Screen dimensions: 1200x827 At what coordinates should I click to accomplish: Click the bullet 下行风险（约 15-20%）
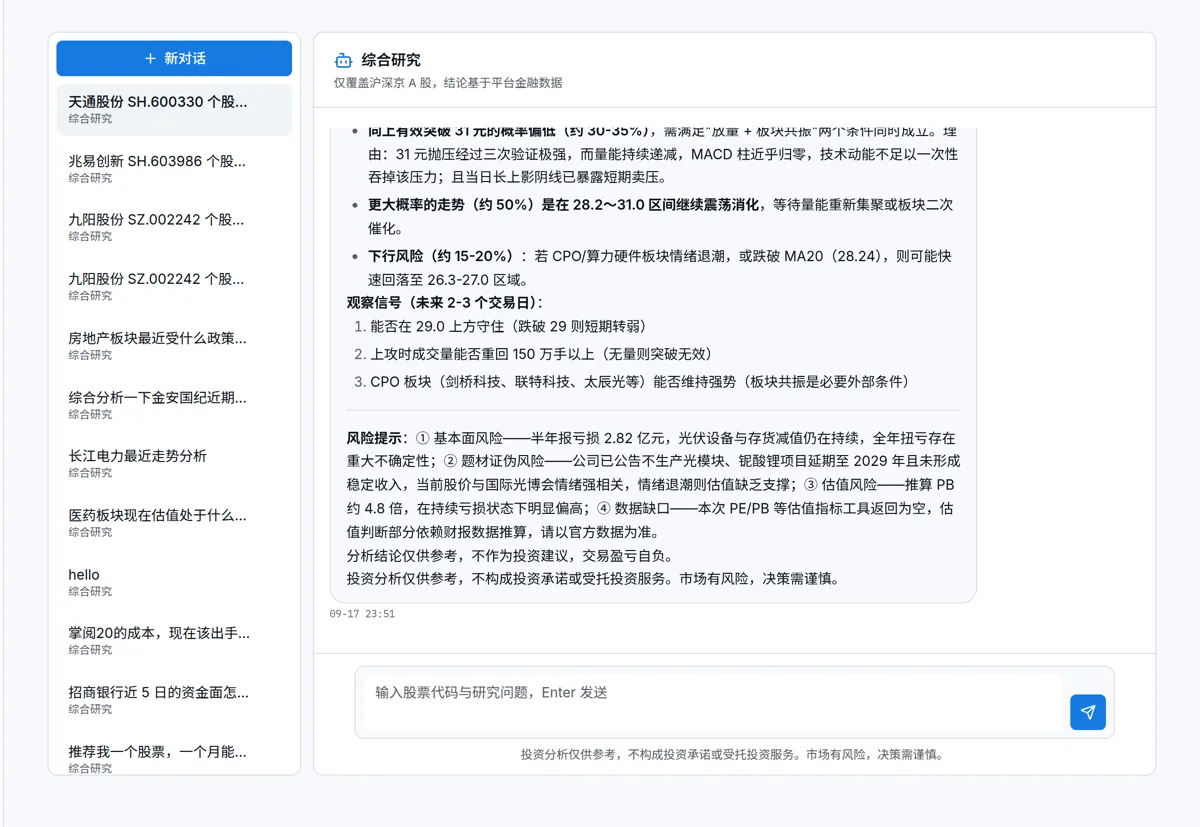[x=660, y=268]
